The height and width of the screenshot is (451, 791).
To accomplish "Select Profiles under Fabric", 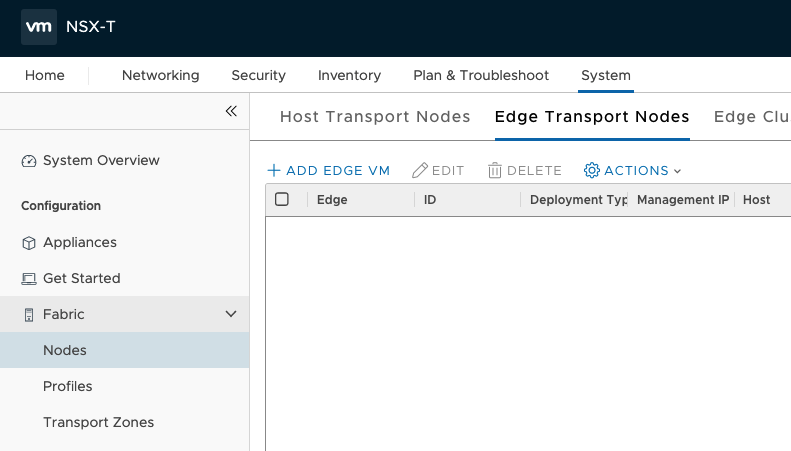I will click(67, 386).
